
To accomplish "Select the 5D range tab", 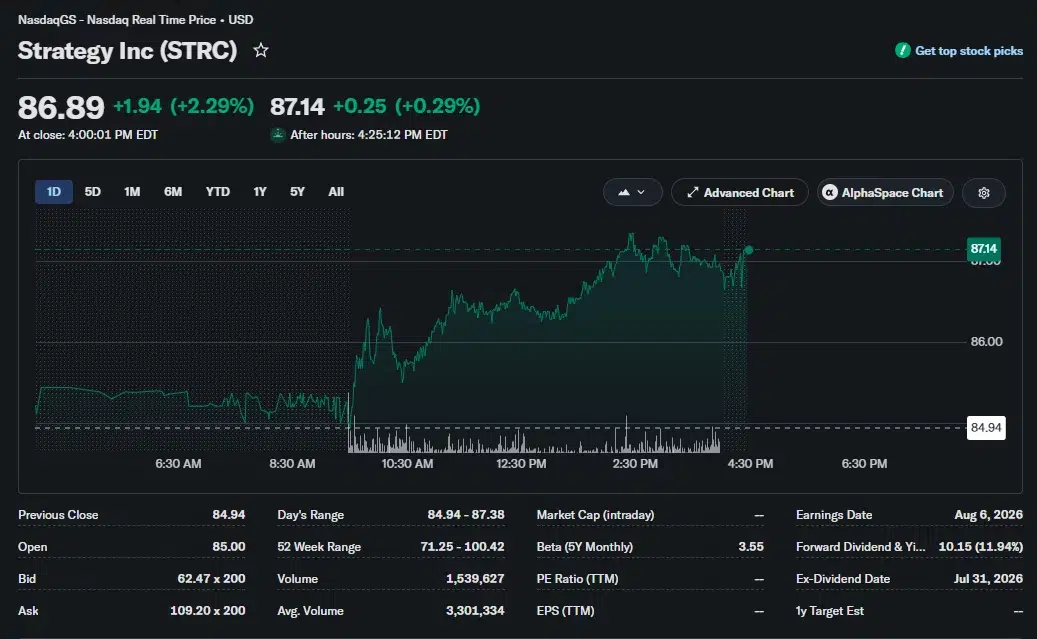I will (93, 192).
